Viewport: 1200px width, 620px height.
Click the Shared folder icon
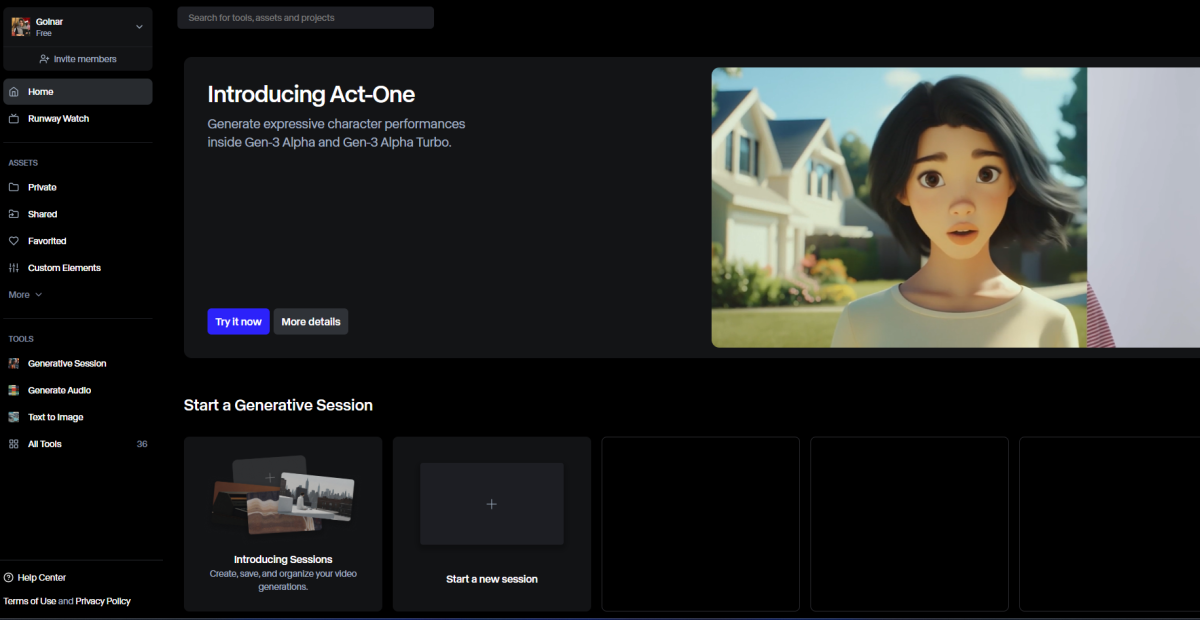click(x=14, y=215)
